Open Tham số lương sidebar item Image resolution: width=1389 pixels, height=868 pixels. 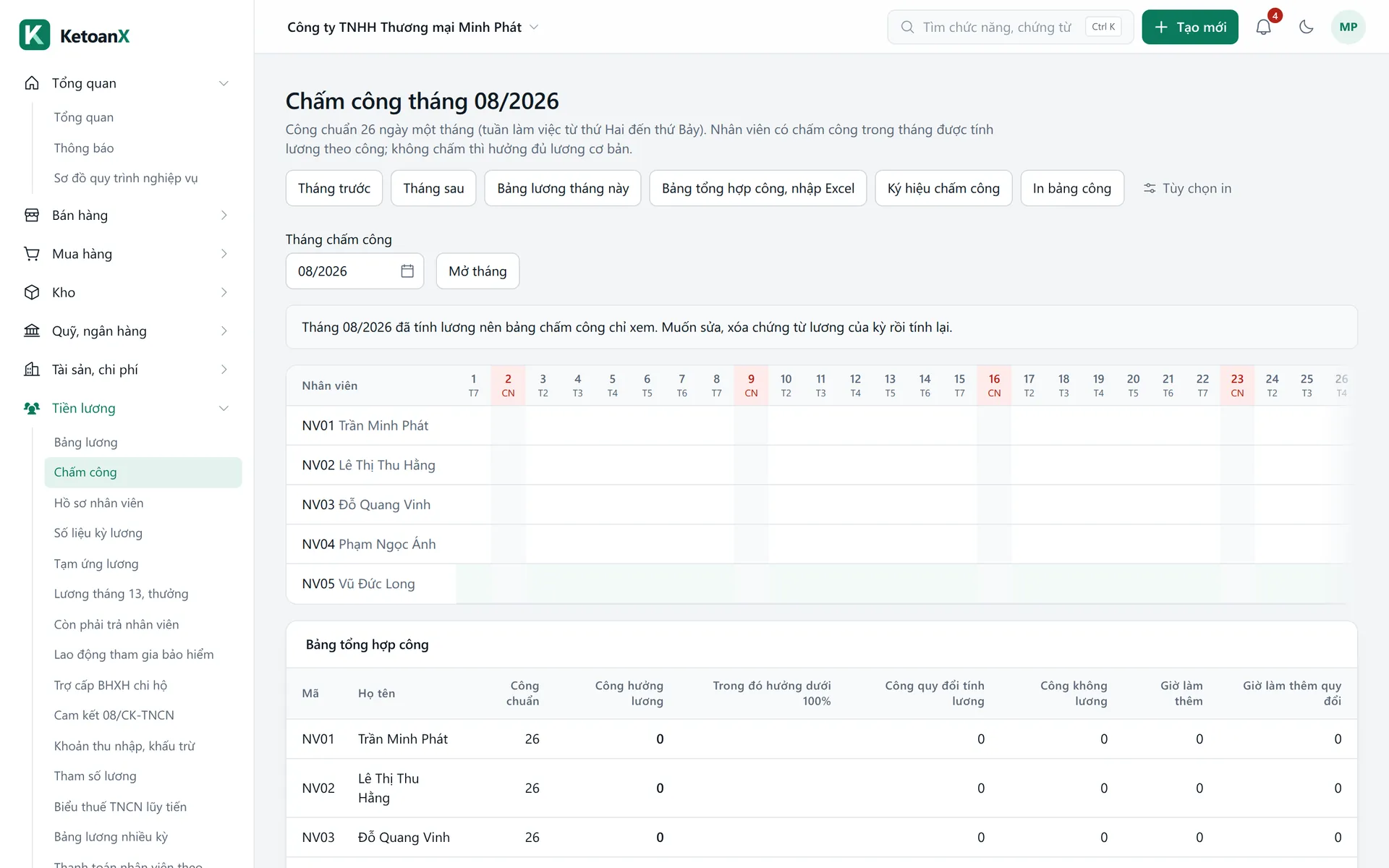click(143, 776)
